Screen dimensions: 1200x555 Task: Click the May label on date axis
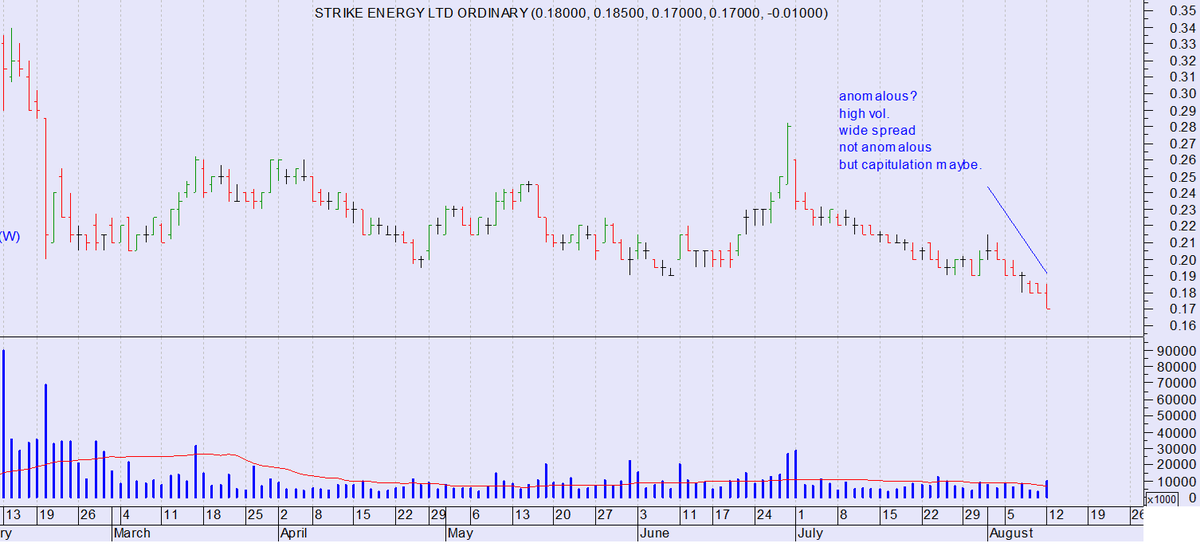pyautogui.click(x=460, y=533)
